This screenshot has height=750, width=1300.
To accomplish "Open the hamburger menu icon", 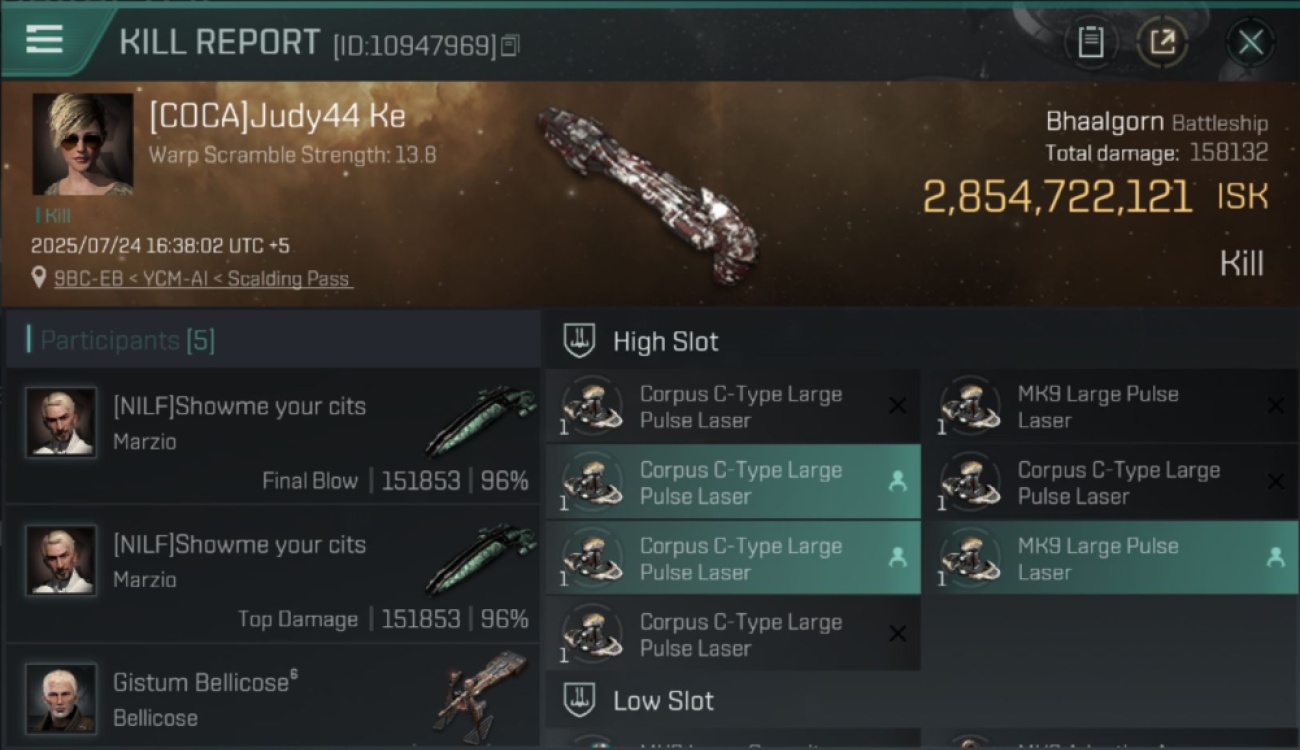I will click(44, 40).
